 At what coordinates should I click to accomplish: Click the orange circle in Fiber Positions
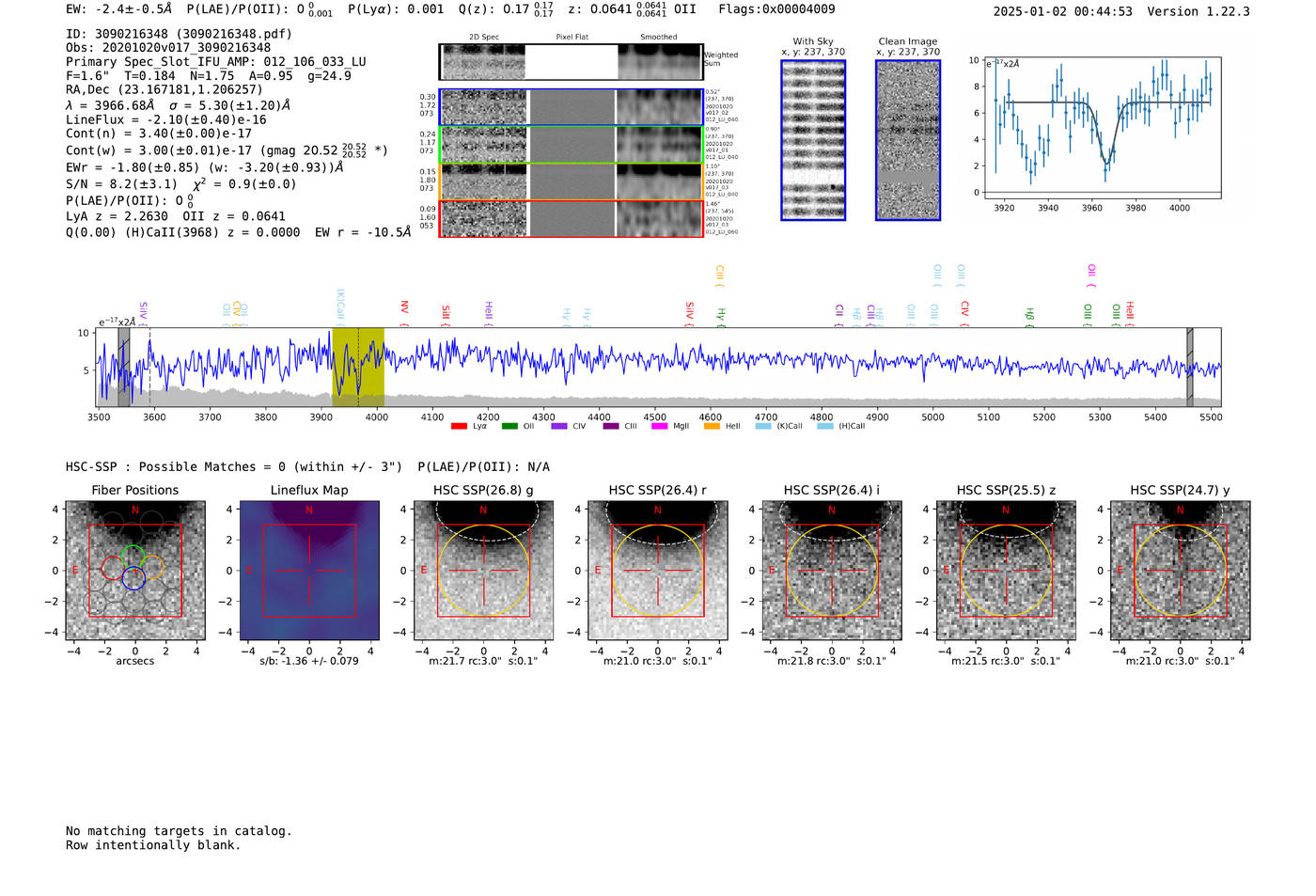point(151,567)
